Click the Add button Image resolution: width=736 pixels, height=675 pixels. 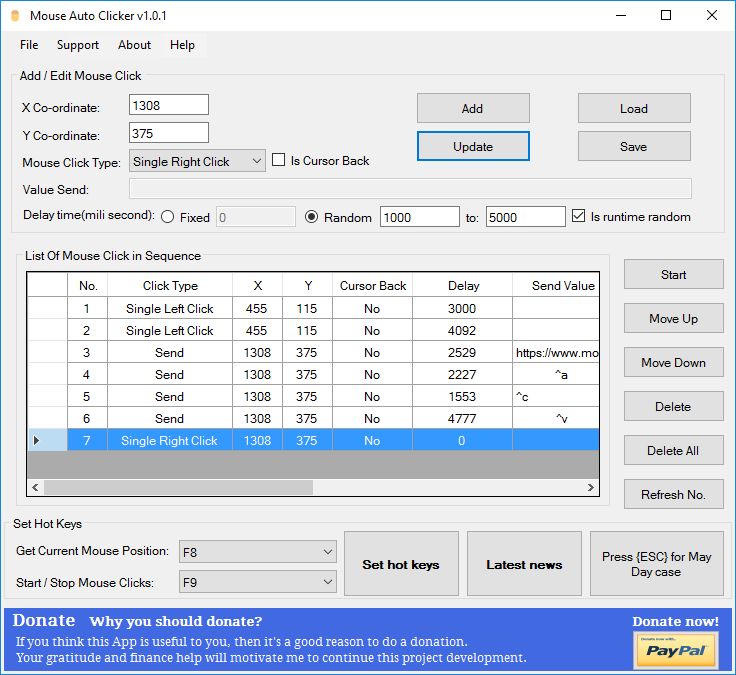[x=473, y=108]
